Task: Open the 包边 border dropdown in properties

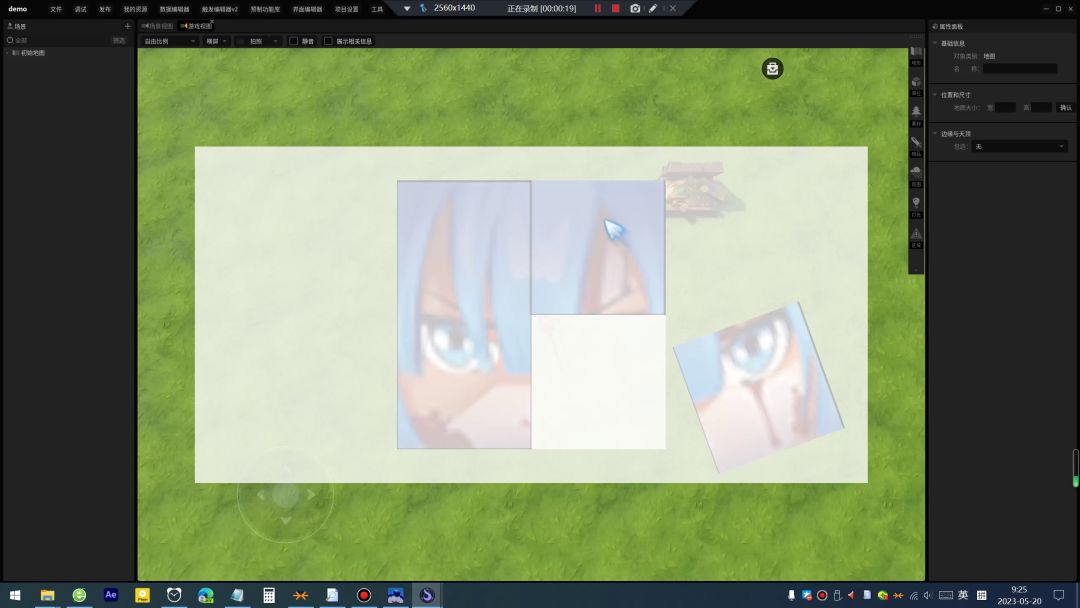Action: pos(1020,147)
